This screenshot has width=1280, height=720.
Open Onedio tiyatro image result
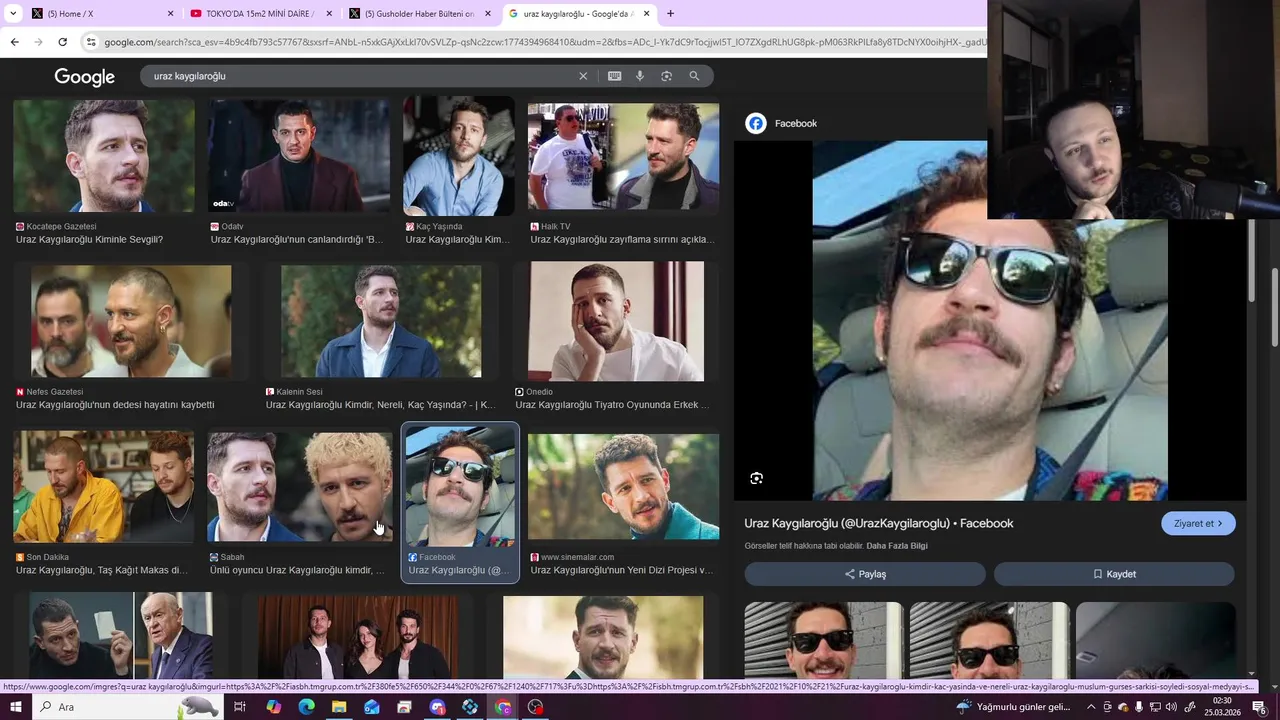(x=616, y=322)
